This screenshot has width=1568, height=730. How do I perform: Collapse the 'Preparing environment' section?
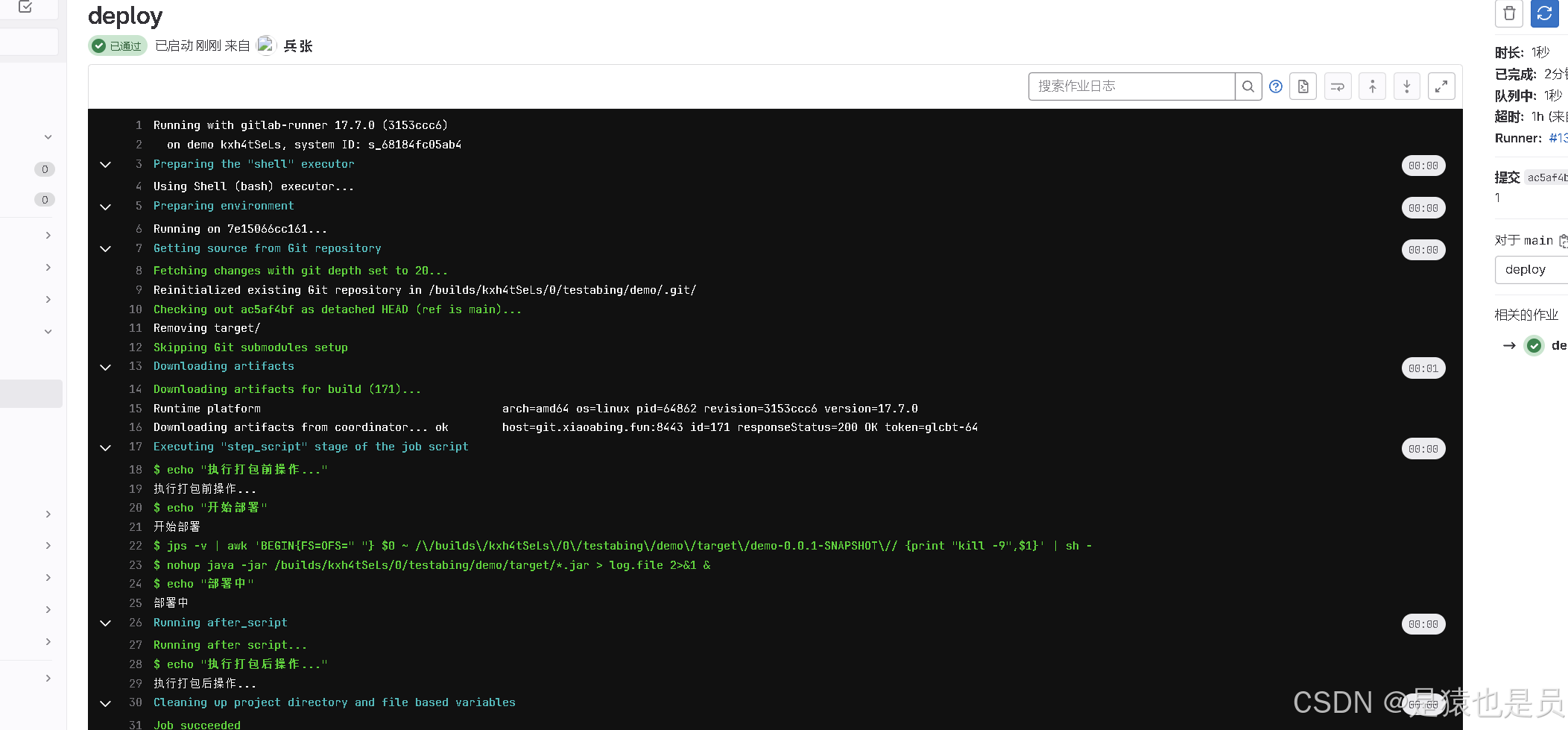(x=105, y=207)
